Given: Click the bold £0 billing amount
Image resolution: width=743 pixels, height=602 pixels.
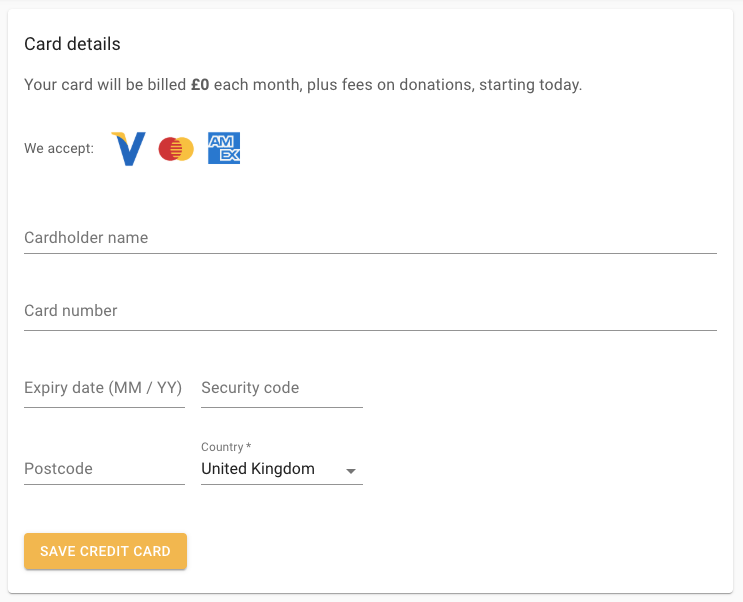Looking at the screenshot, I should coord(200,85).
